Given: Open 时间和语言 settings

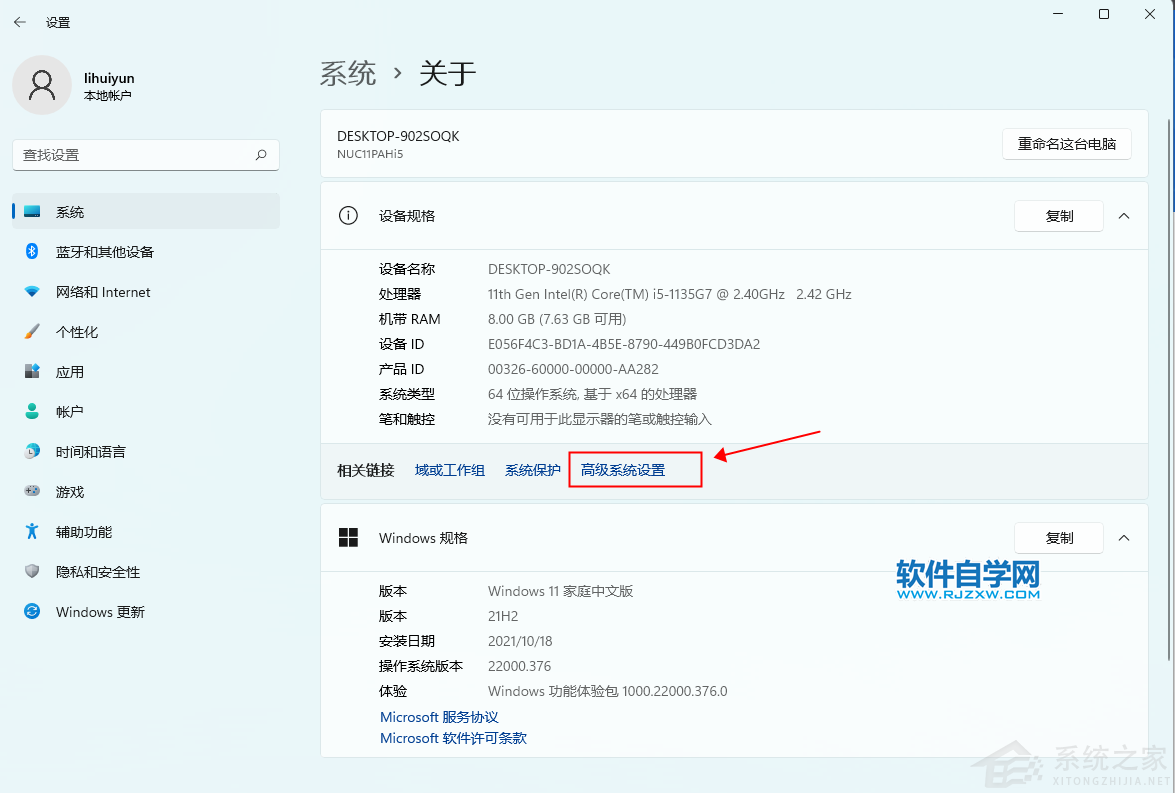Looking at the screenshot, I should [146, 452].
